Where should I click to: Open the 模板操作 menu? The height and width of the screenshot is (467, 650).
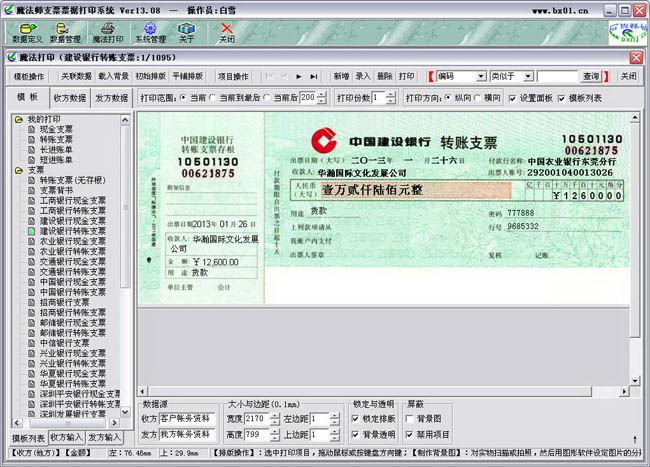(29, 76)
